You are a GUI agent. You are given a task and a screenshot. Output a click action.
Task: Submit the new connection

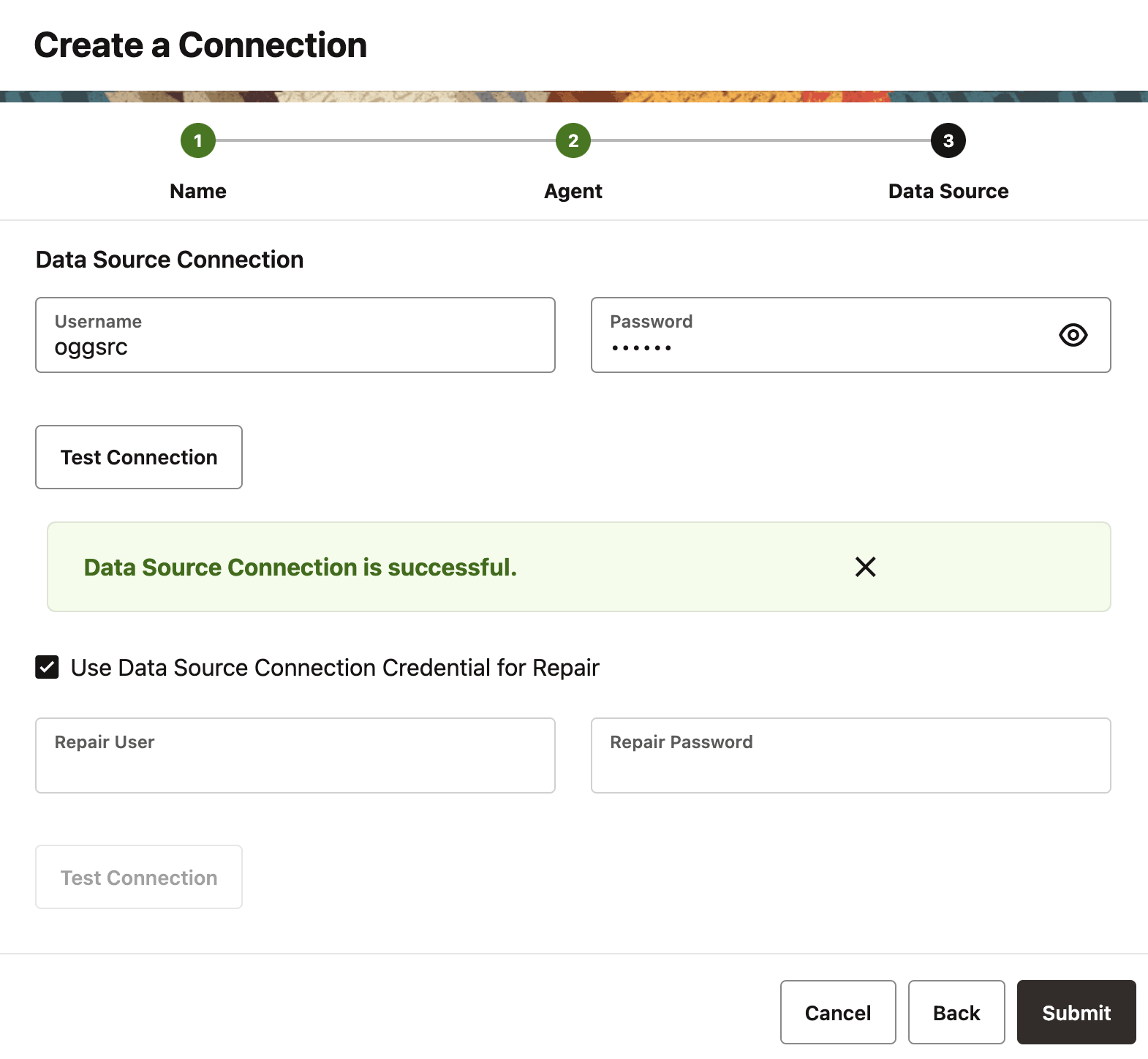(1076, 1013)
